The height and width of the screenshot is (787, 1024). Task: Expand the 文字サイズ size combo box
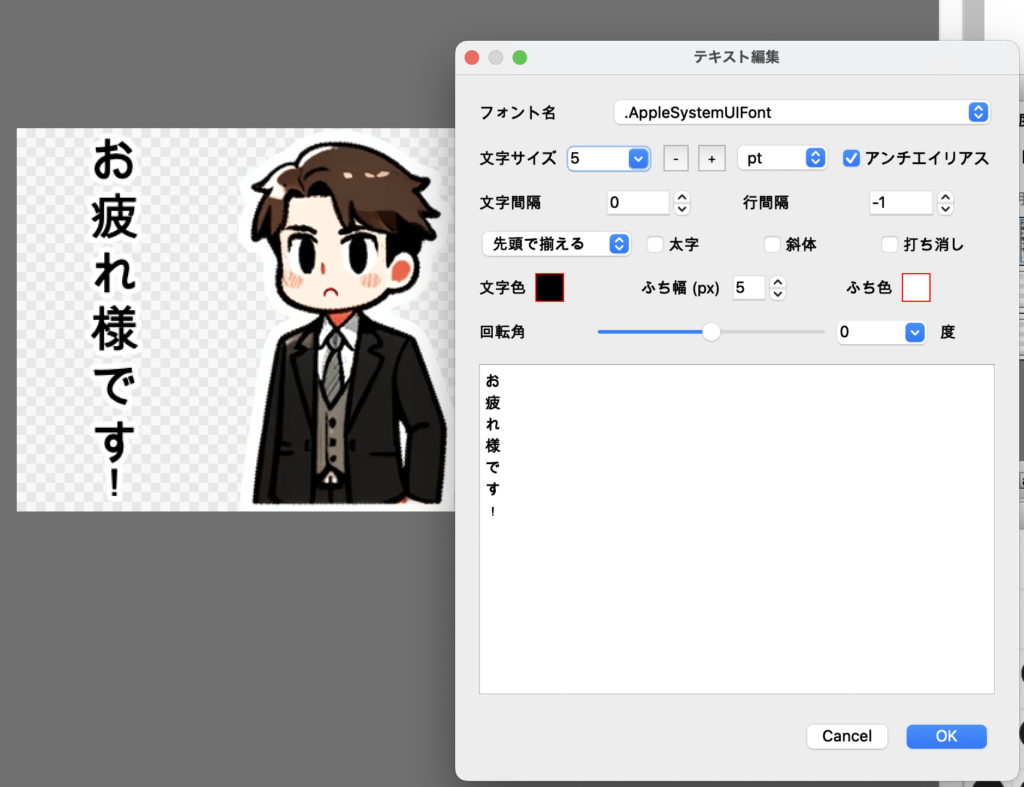point(638,158)
